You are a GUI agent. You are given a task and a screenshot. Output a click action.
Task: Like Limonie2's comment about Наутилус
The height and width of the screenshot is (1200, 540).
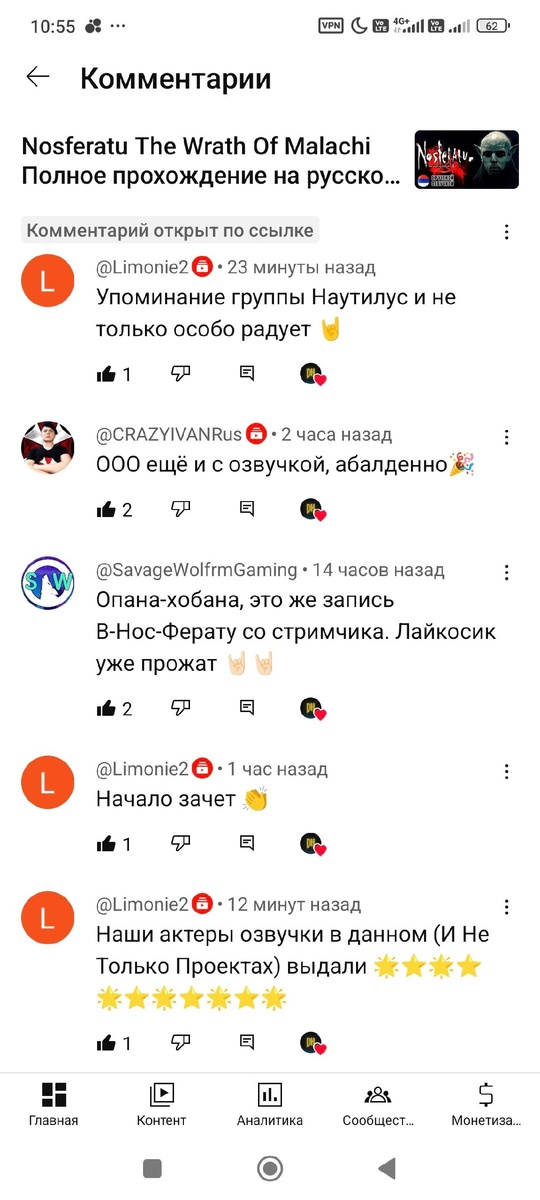click(x=107, y=373)
